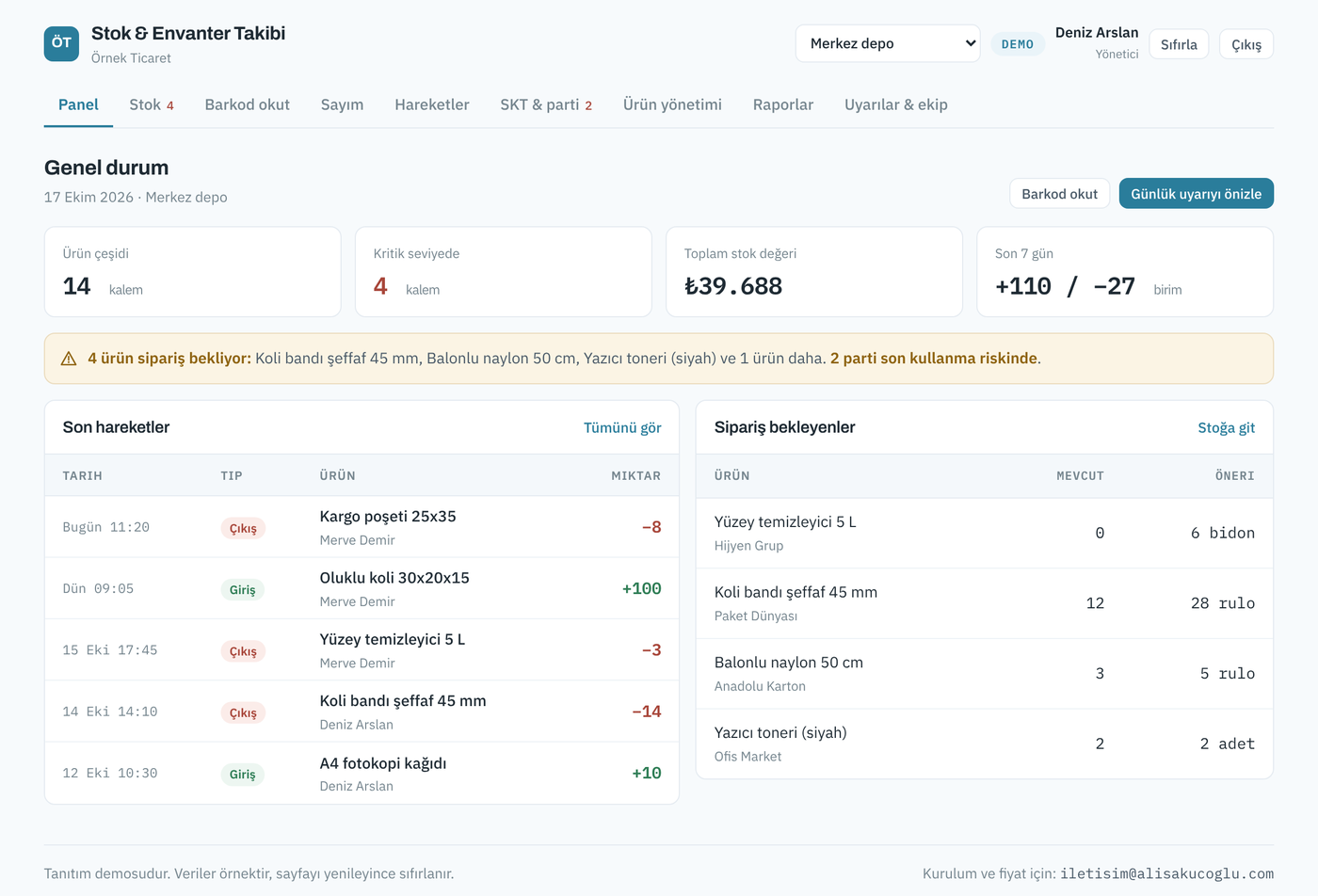The height and width of the screenshot is (896, 1318).
Task: Click the Son 7 gün summary card
Action: point(1125,272)
